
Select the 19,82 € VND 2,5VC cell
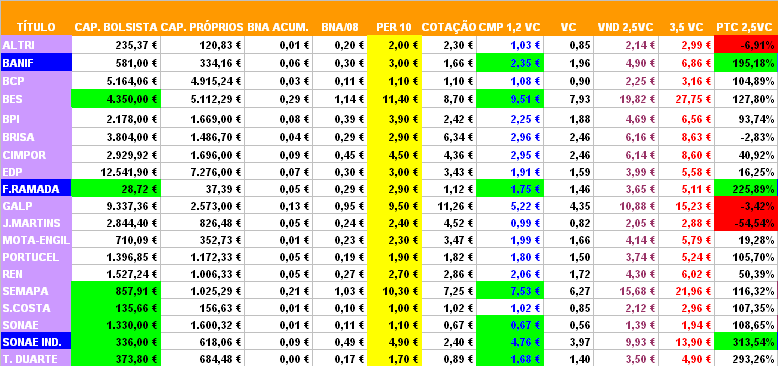(626, 99)
